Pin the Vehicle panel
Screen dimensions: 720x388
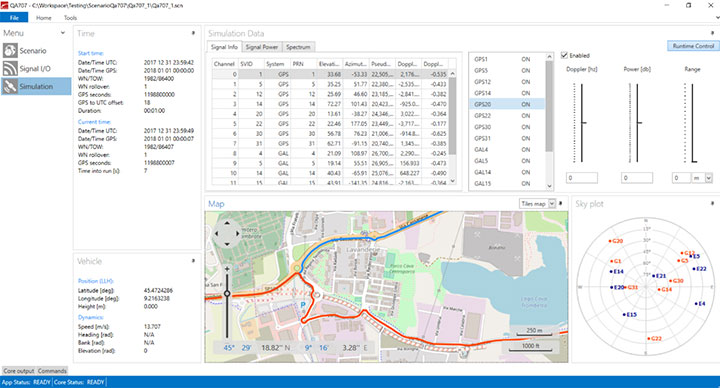(x=193, y=261)
